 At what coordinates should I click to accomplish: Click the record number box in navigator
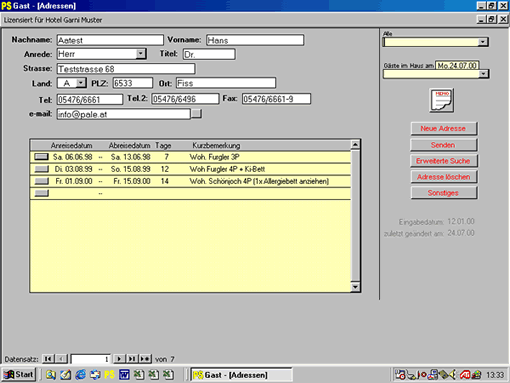coord(90,359)
